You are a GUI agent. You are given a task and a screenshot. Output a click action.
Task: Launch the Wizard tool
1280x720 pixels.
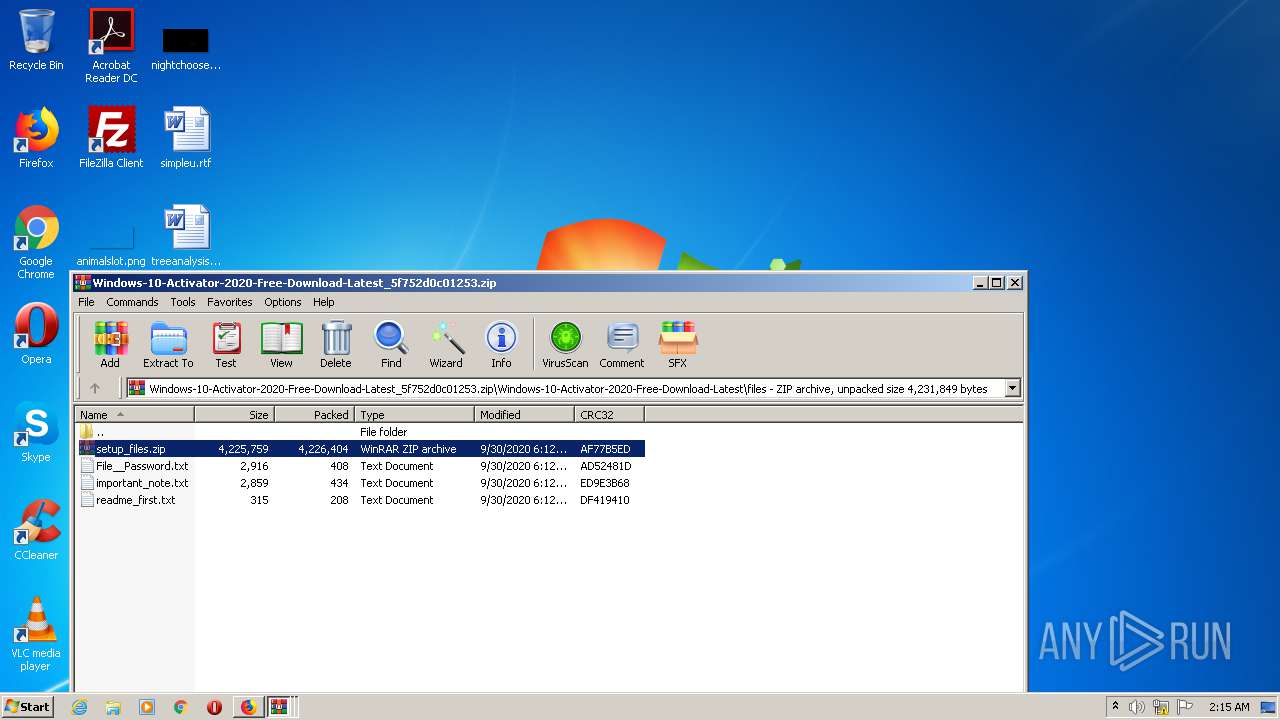pyautogui.click(x=446, y=345)
